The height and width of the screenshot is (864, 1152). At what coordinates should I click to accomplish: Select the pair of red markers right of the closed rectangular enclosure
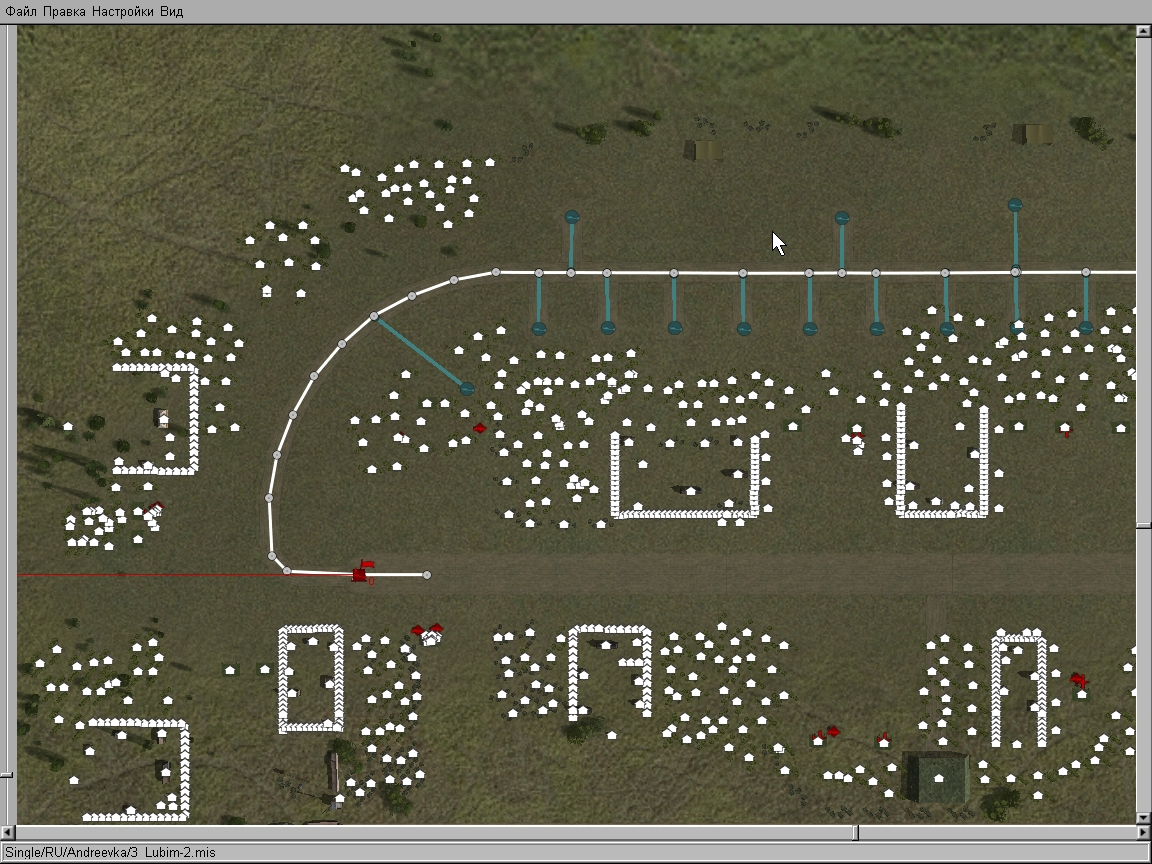pyautogui.click(x=428, y=630)
